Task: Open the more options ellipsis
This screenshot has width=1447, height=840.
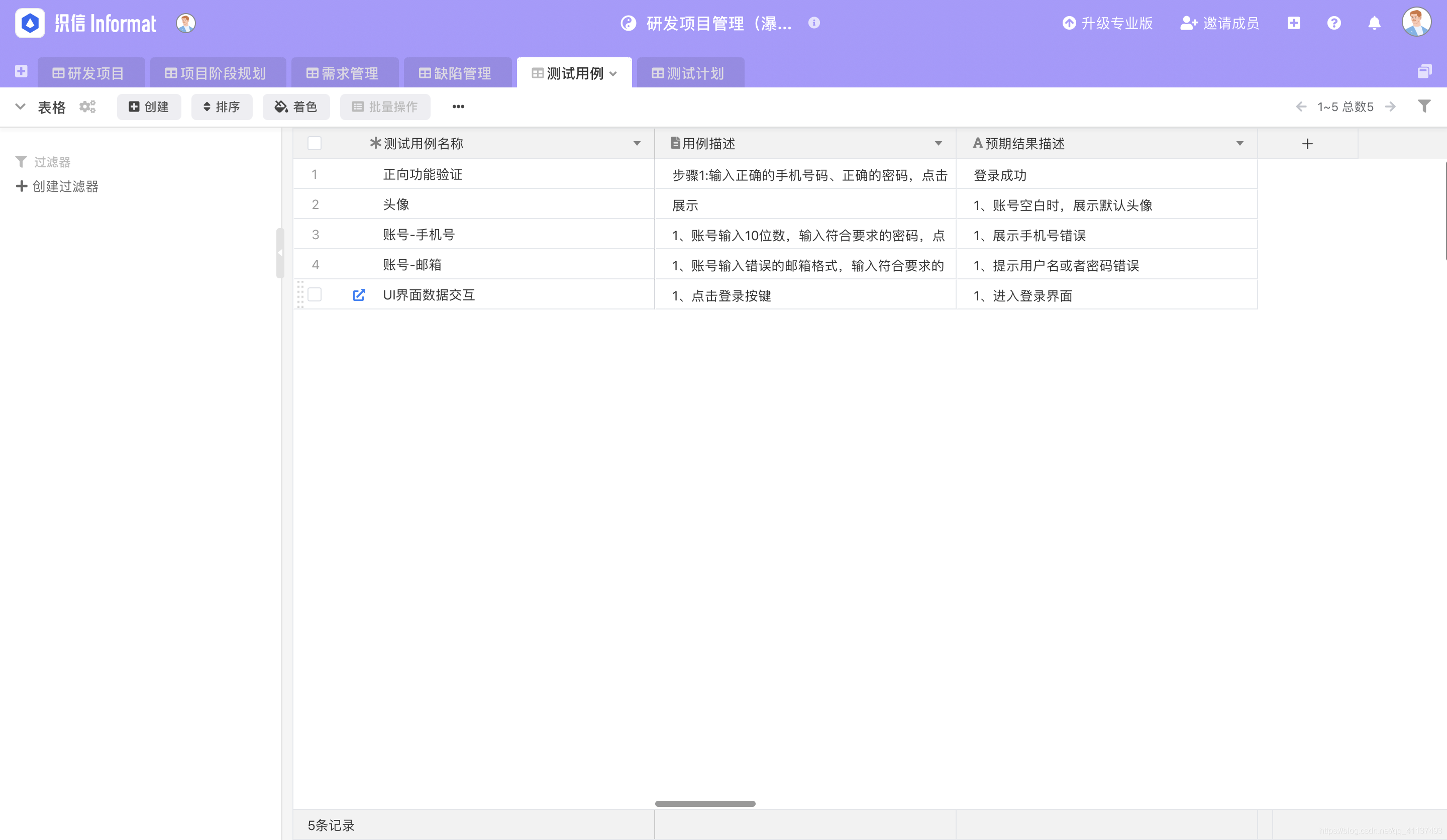Action: point(458,107)
